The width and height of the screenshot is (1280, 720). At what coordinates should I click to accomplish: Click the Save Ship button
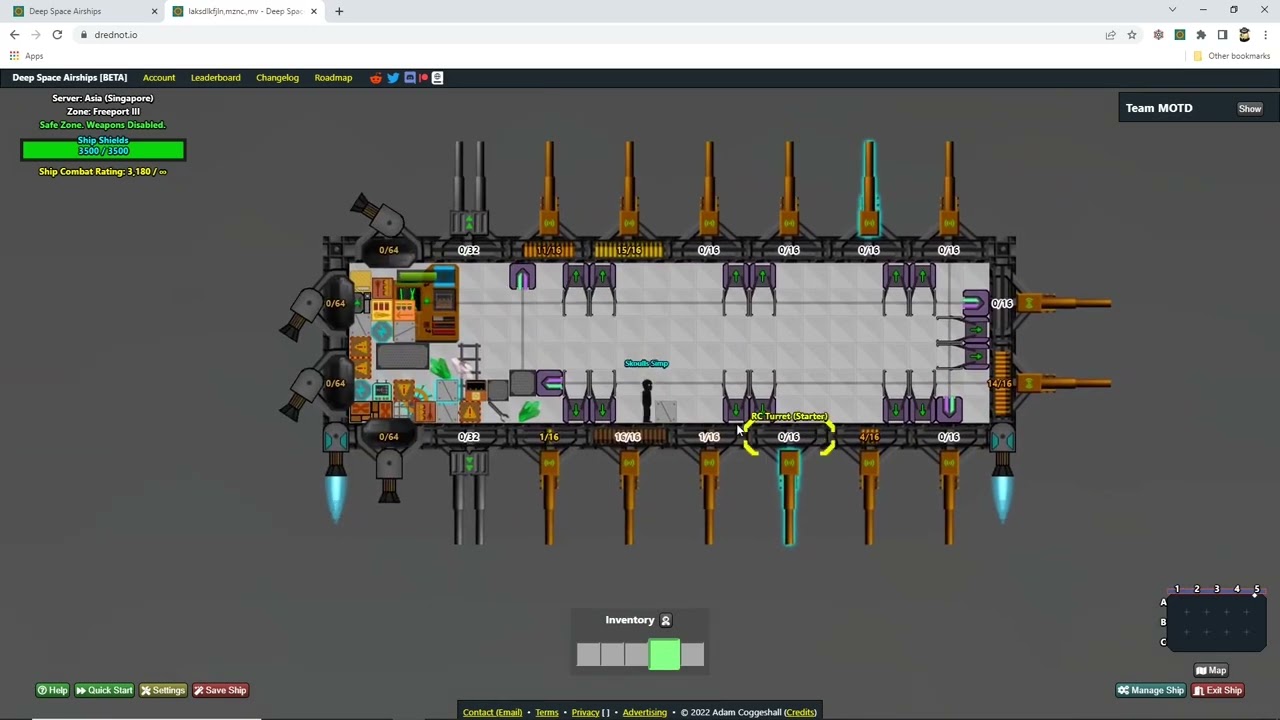(x=220, y=690)
